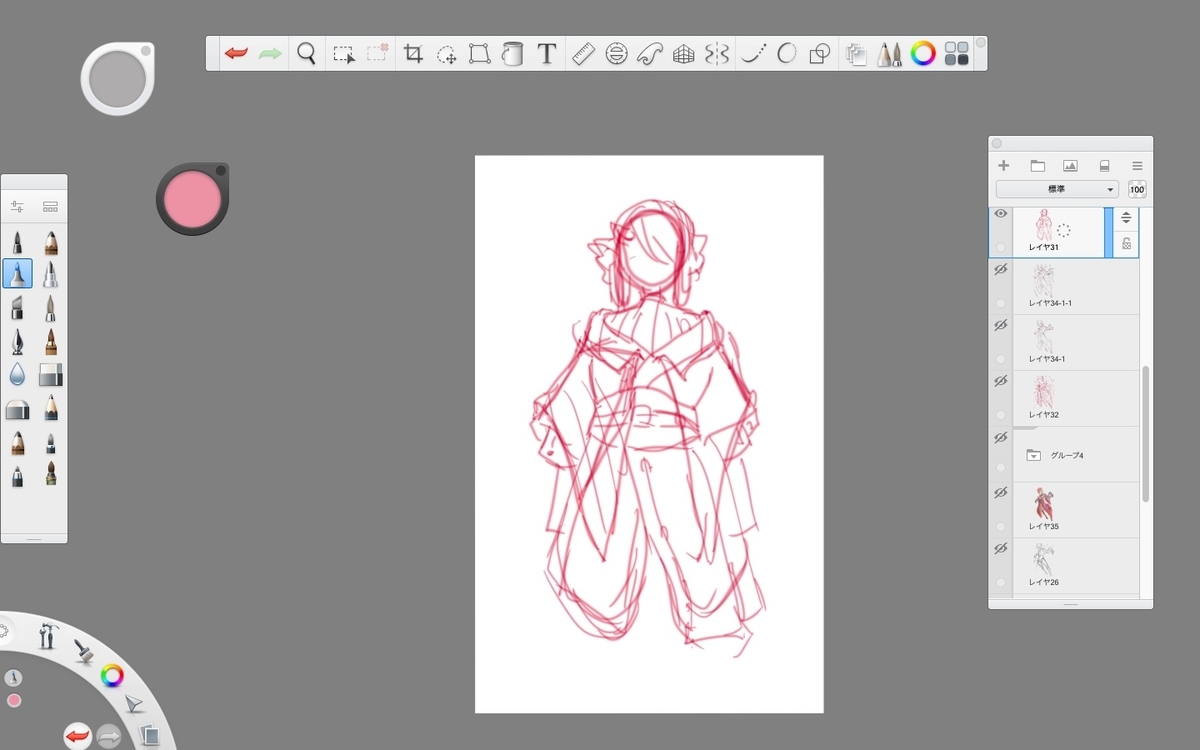This screenshot has width=1200, height=750.
Task: Activate the French Curve guide
Action: 649,54
